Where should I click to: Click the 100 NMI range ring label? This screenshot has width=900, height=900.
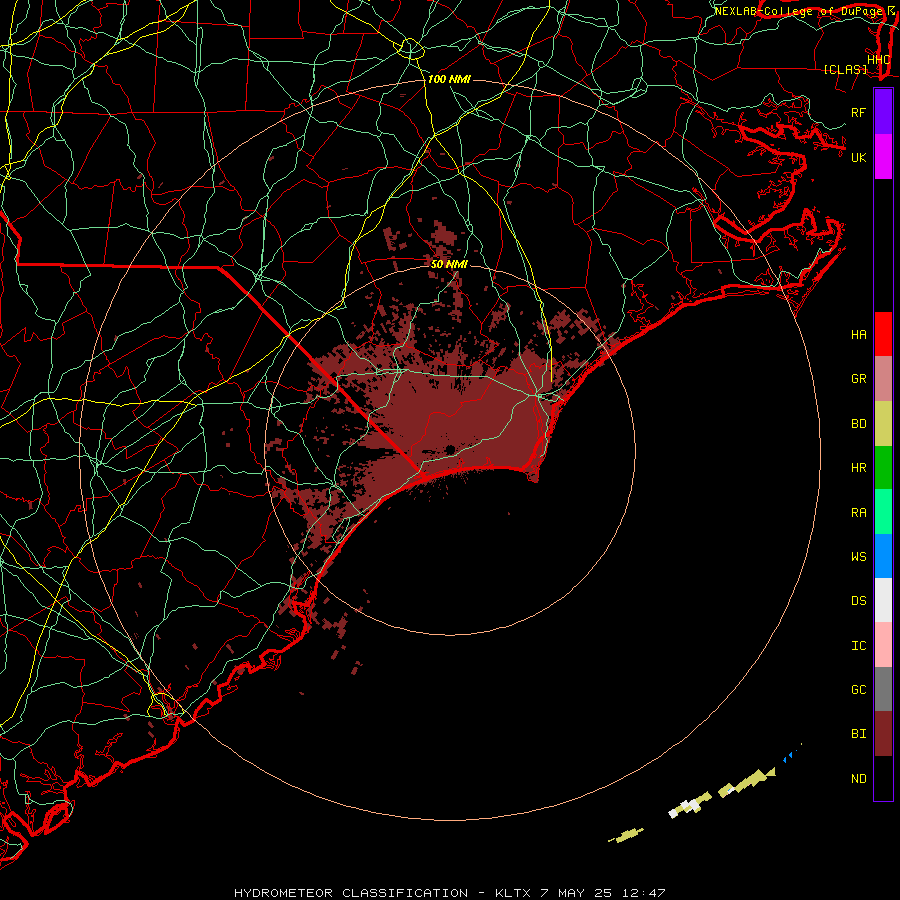point(449,79)
